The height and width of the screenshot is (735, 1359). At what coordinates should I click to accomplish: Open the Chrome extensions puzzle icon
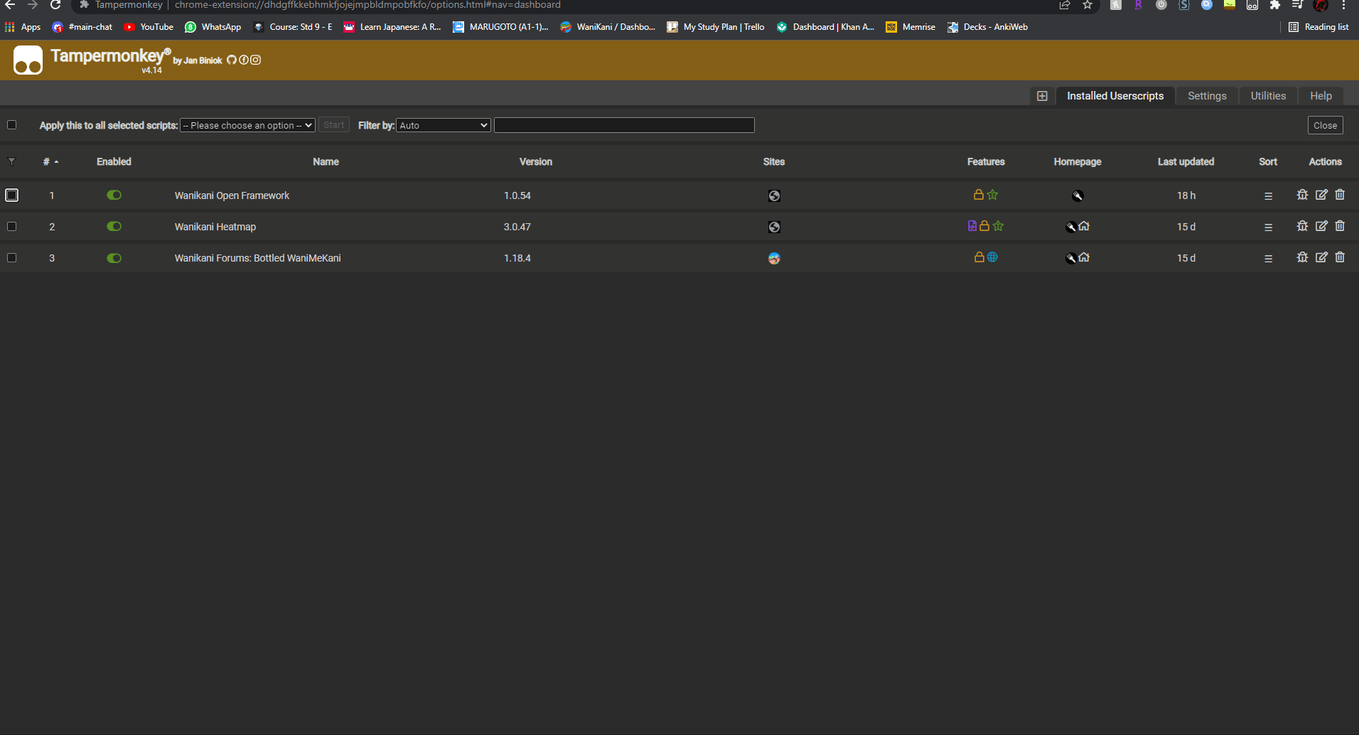[x=1275, y=5]
